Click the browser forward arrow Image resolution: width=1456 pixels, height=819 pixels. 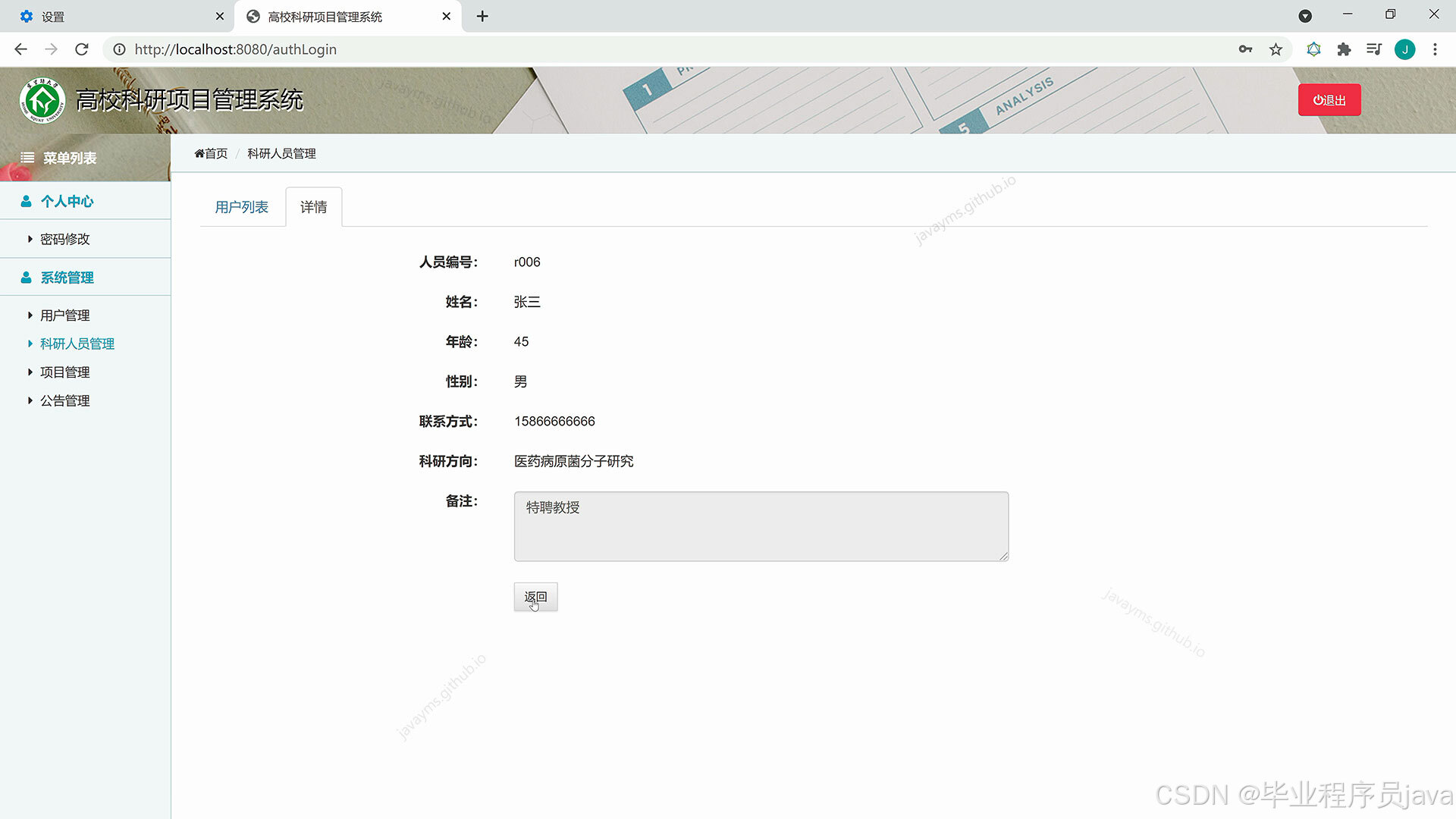pos(51,49)
